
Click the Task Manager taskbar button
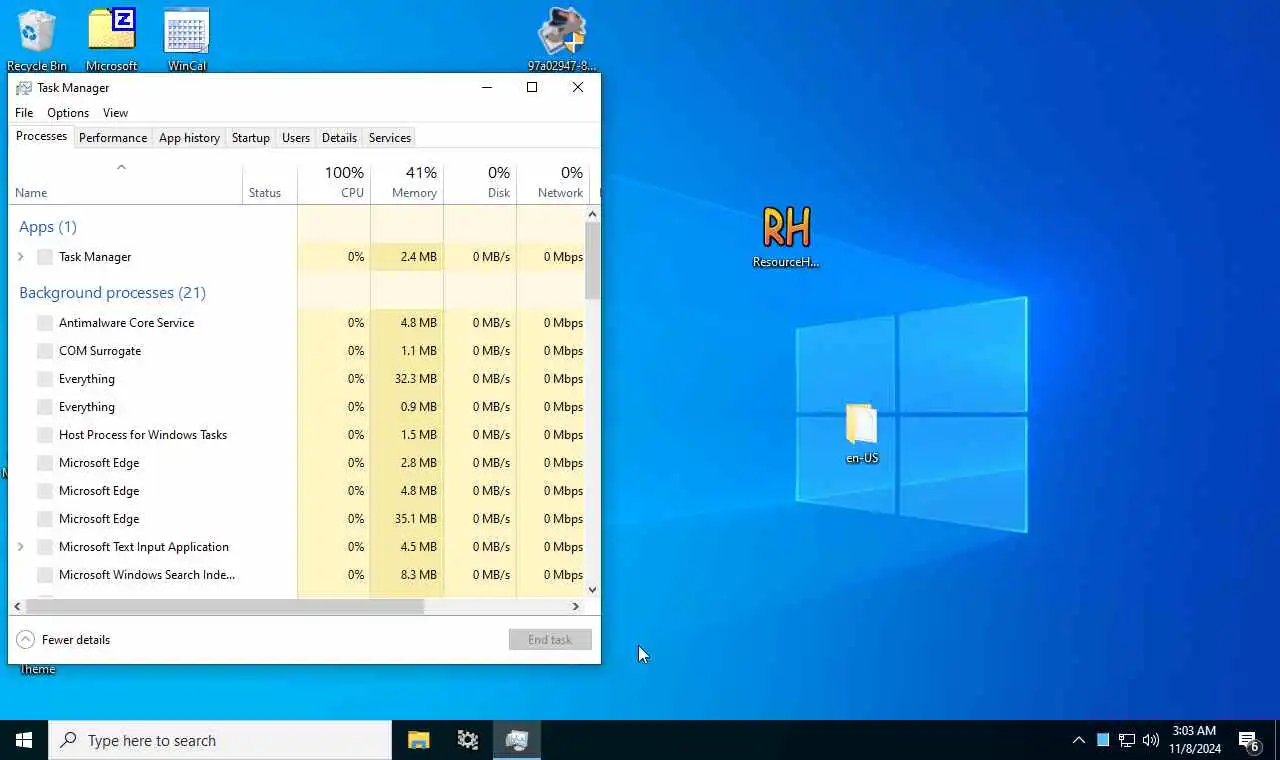(516, 740)
